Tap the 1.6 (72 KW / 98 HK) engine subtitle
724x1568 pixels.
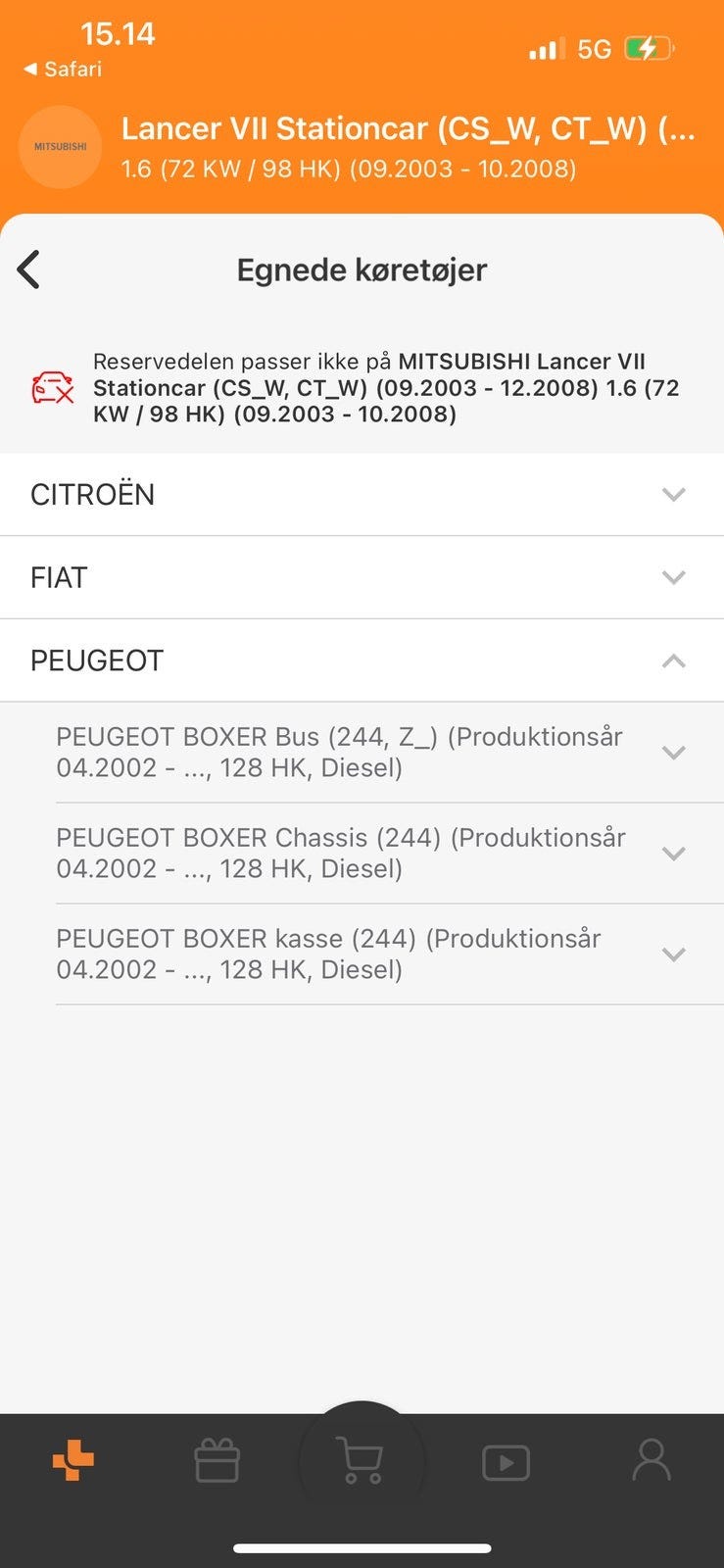click(349, 169)
